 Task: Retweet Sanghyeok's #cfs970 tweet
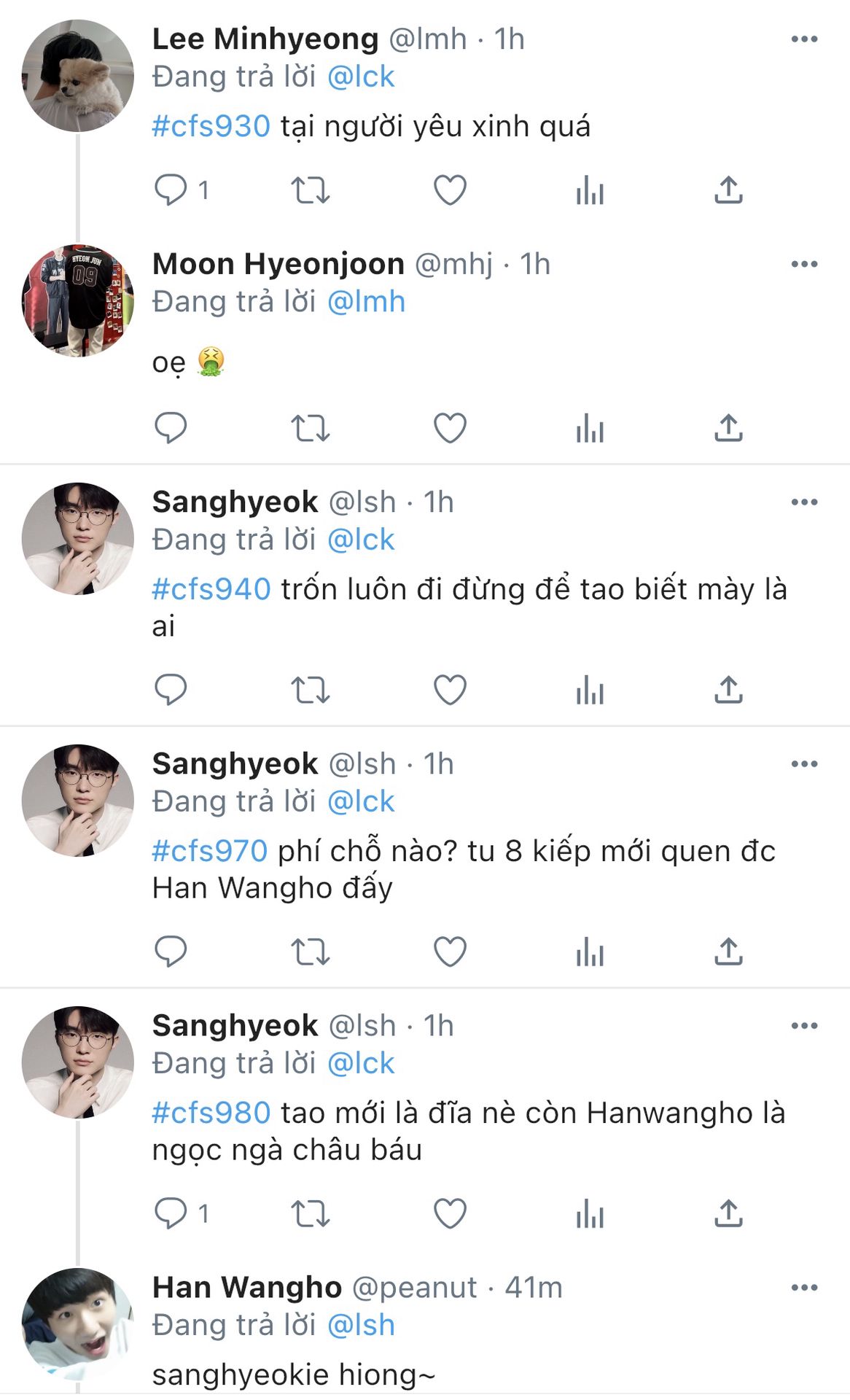point(311,952)
